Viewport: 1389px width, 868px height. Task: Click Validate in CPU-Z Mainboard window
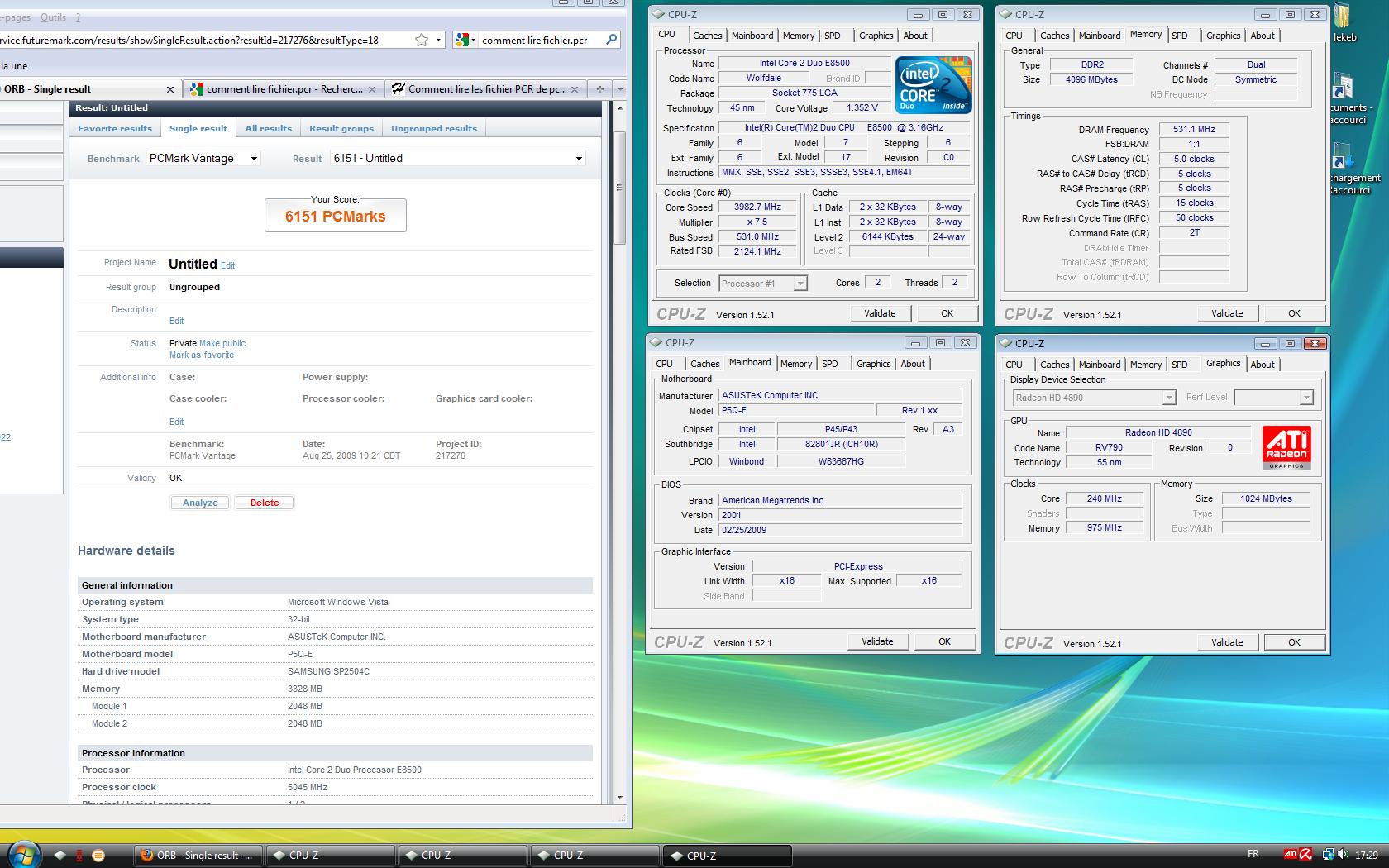pos(877,641)
